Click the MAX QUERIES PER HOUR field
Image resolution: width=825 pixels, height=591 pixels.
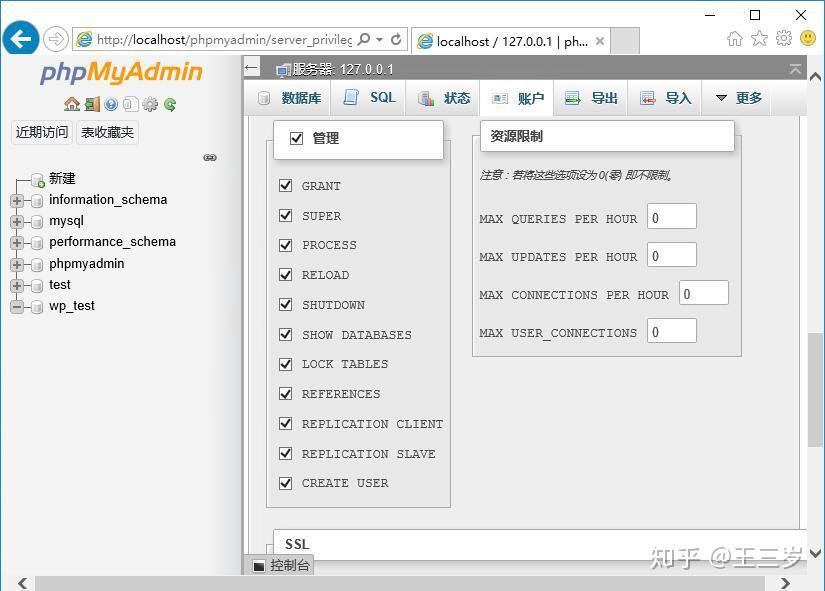pyautogui.click(x=672, y=216)
